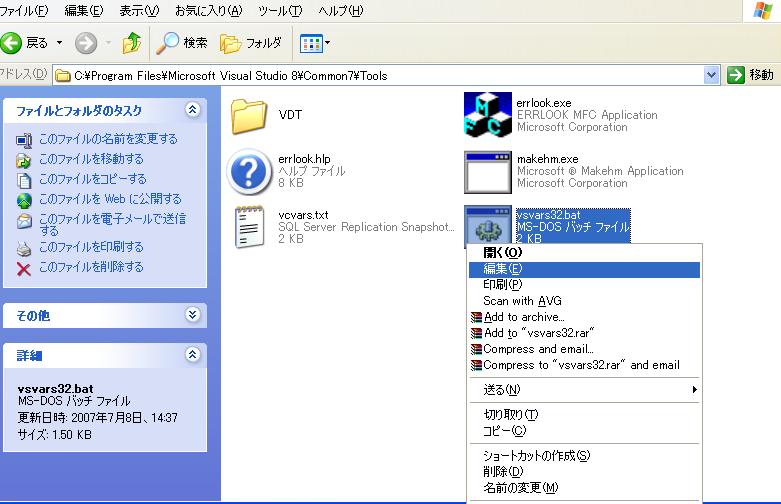The image size is (781, 504).
Task: Choose Add to archive...
Action: click(584, 317)
